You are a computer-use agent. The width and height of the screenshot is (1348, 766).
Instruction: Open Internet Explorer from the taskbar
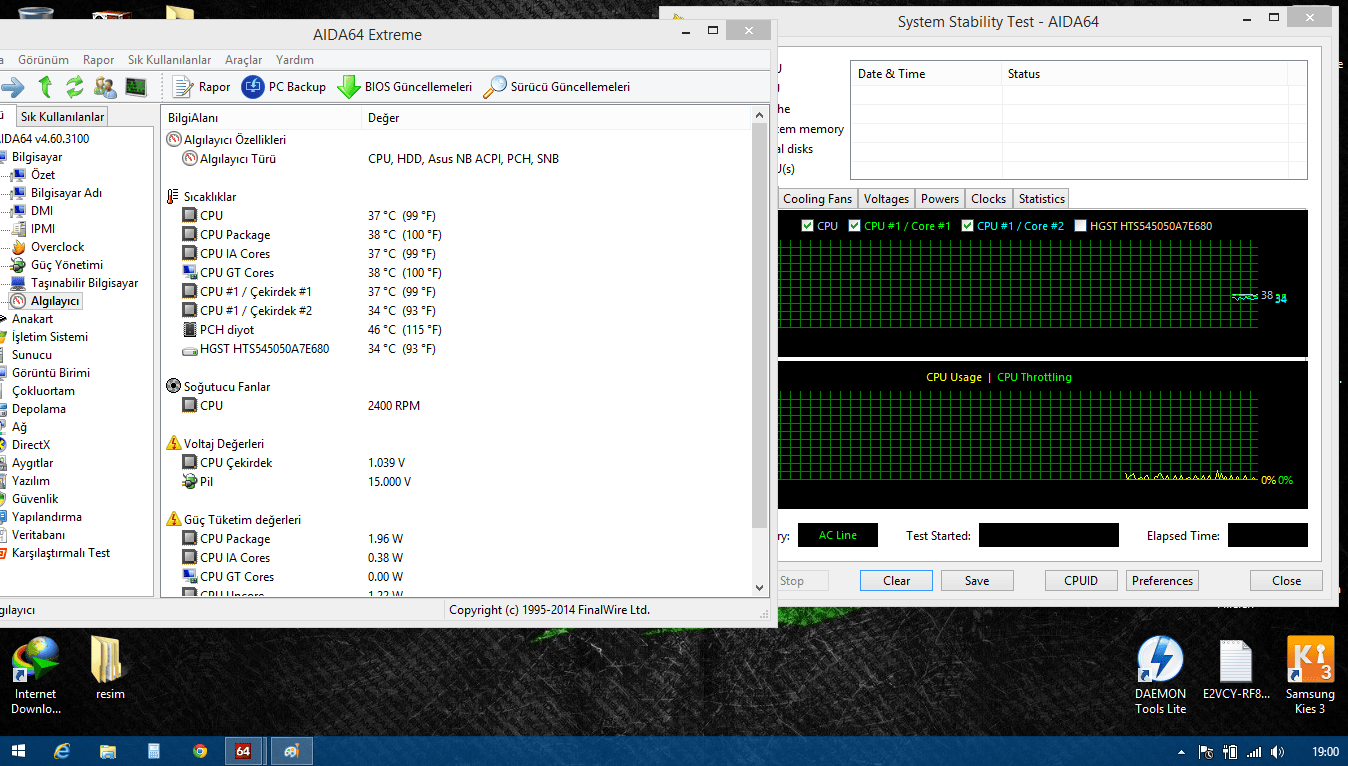coord(62,750)
